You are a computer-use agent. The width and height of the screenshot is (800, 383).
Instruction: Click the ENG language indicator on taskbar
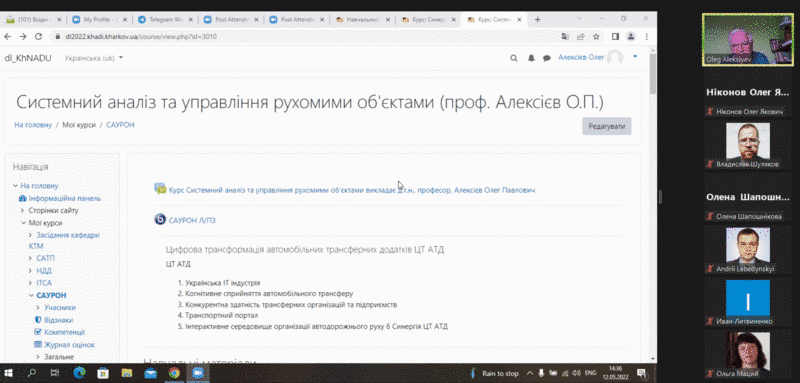point(590,373)
